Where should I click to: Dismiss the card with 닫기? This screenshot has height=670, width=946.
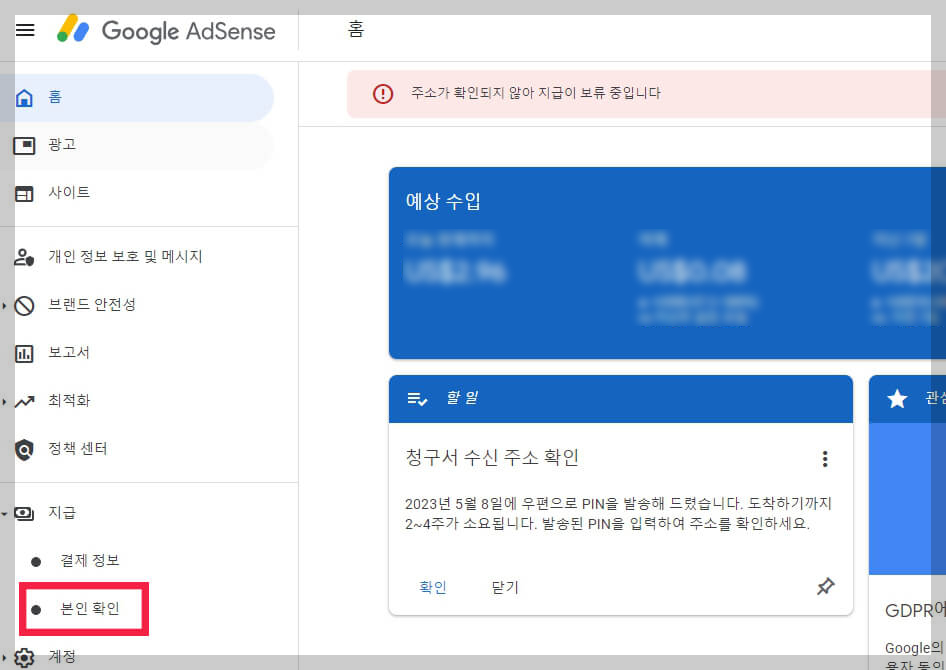504,587
